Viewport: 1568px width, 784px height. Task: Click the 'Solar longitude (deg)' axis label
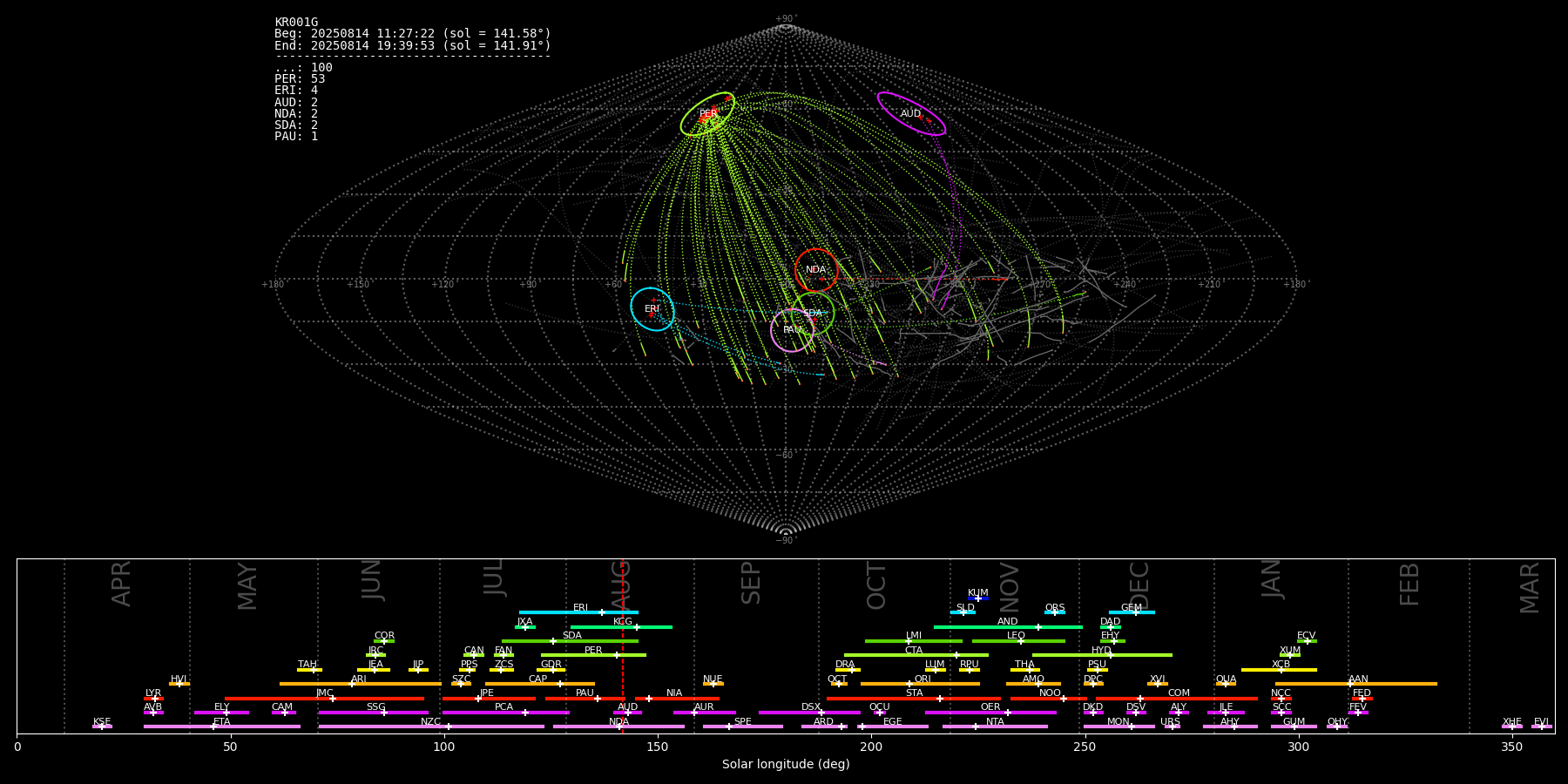[786, 765]
